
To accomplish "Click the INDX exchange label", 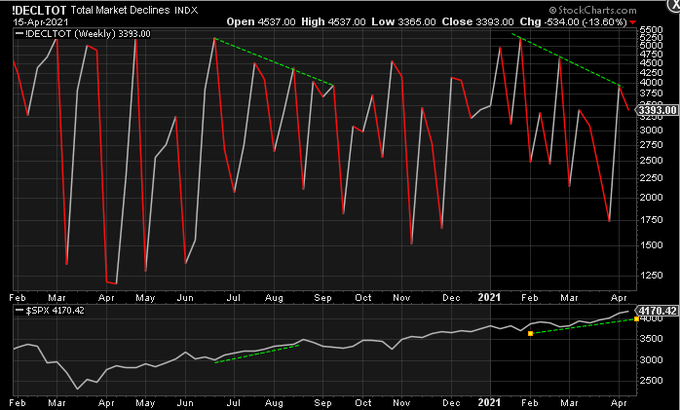I will tap(186, 10).
